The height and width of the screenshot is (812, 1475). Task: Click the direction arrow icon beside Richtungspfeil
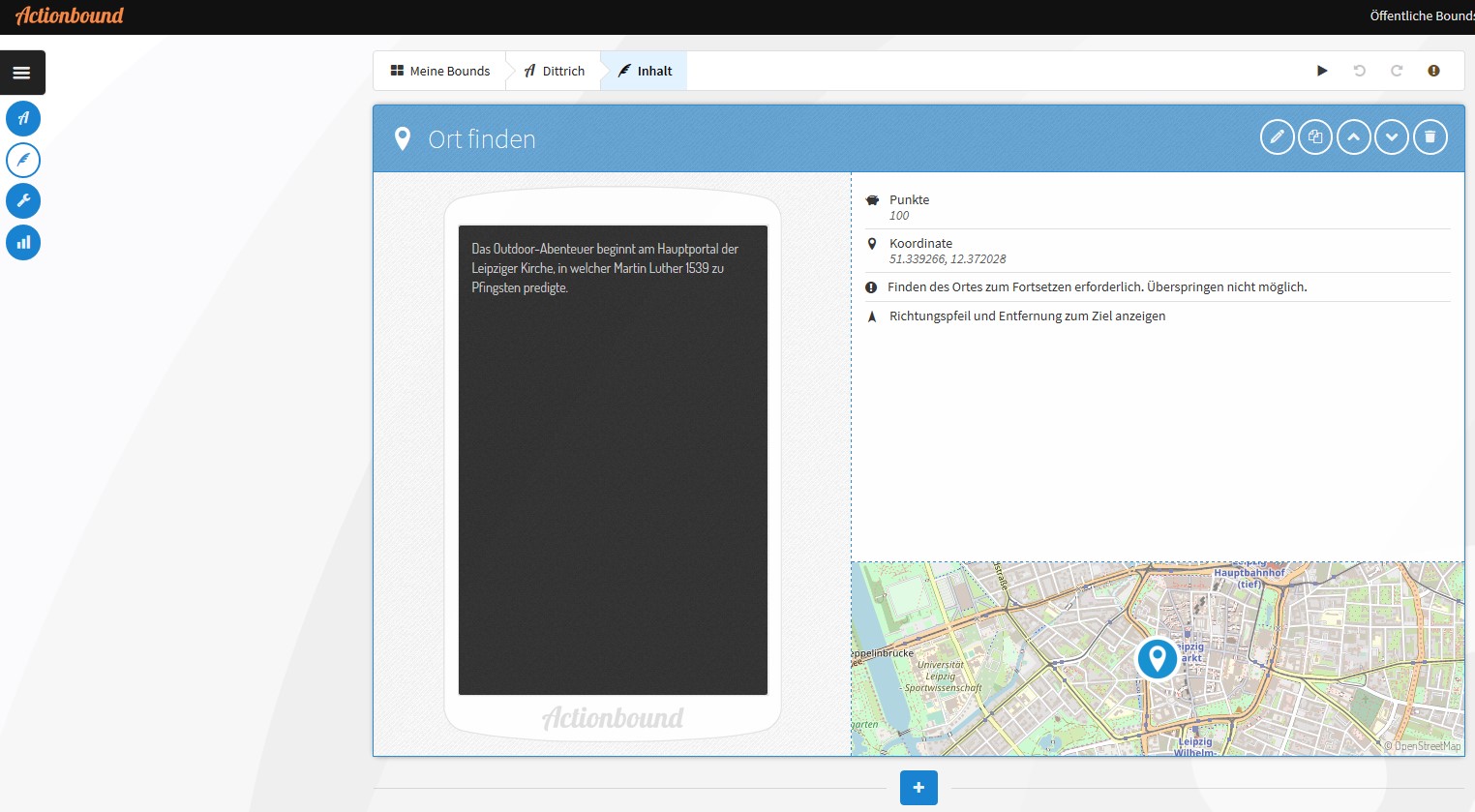[x=872, y=316]
